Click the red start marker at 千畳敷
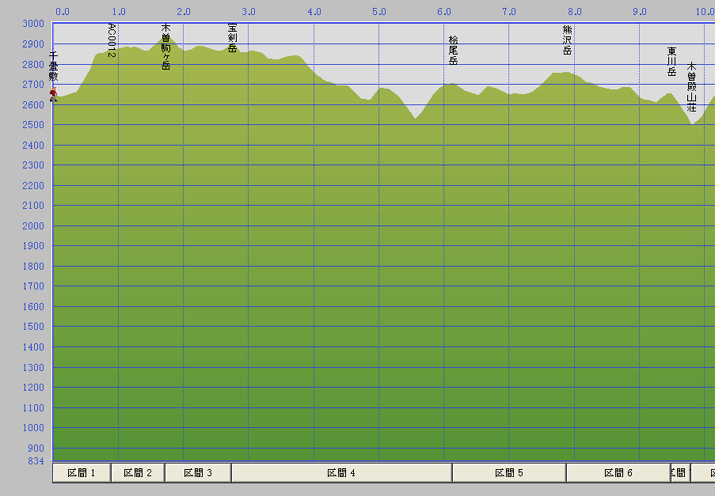This screenshot has height=496, width=715. tap(53, 94)
